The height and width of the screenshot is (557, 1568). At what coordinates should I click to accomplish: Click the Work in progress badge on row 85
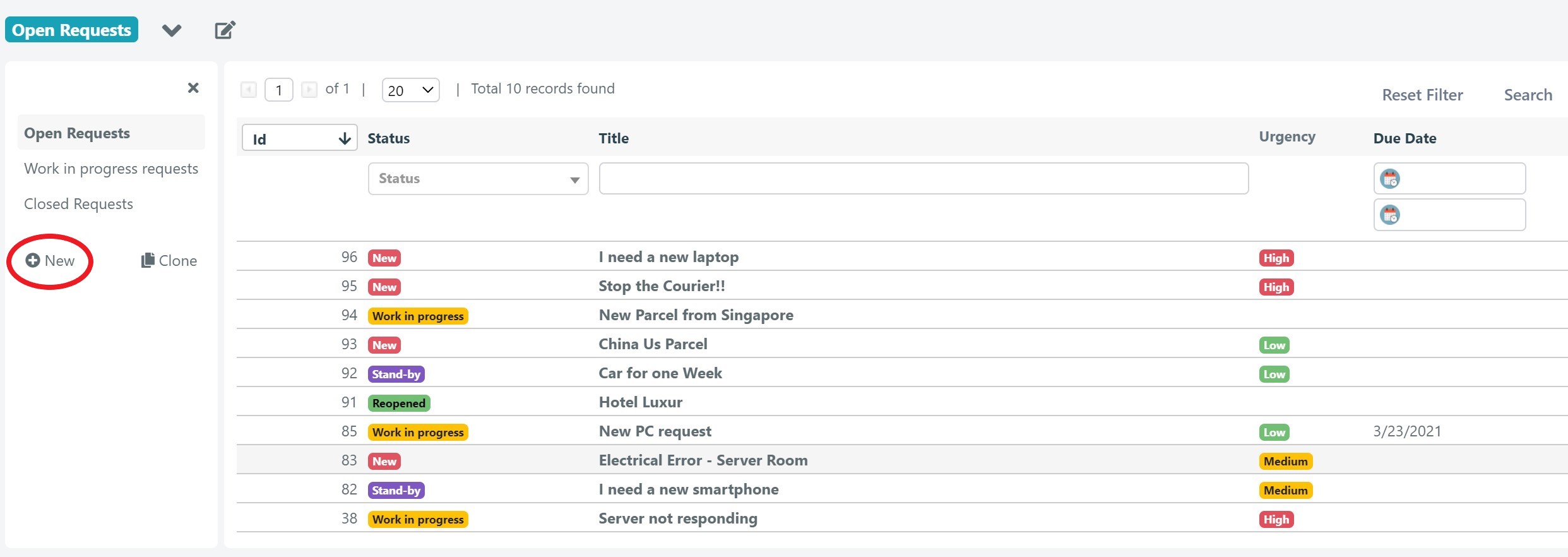pyautogui.click(x=418, y=432)
